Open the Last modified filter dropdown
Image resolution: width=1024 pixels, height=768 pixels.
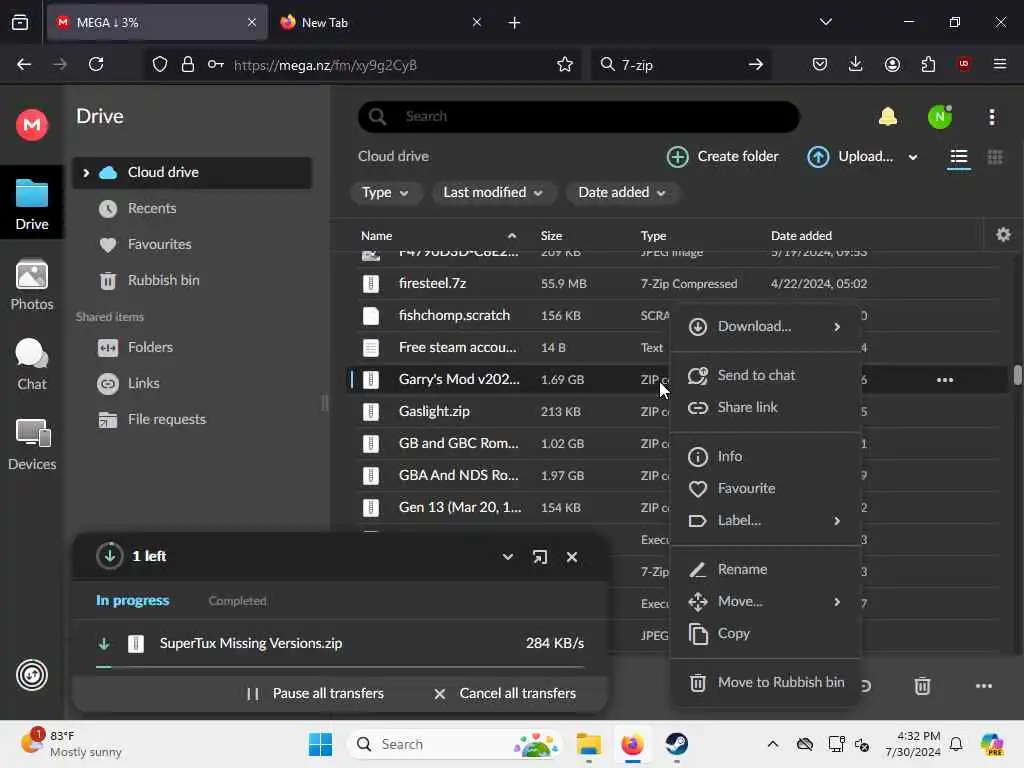(x=494, y=193)
